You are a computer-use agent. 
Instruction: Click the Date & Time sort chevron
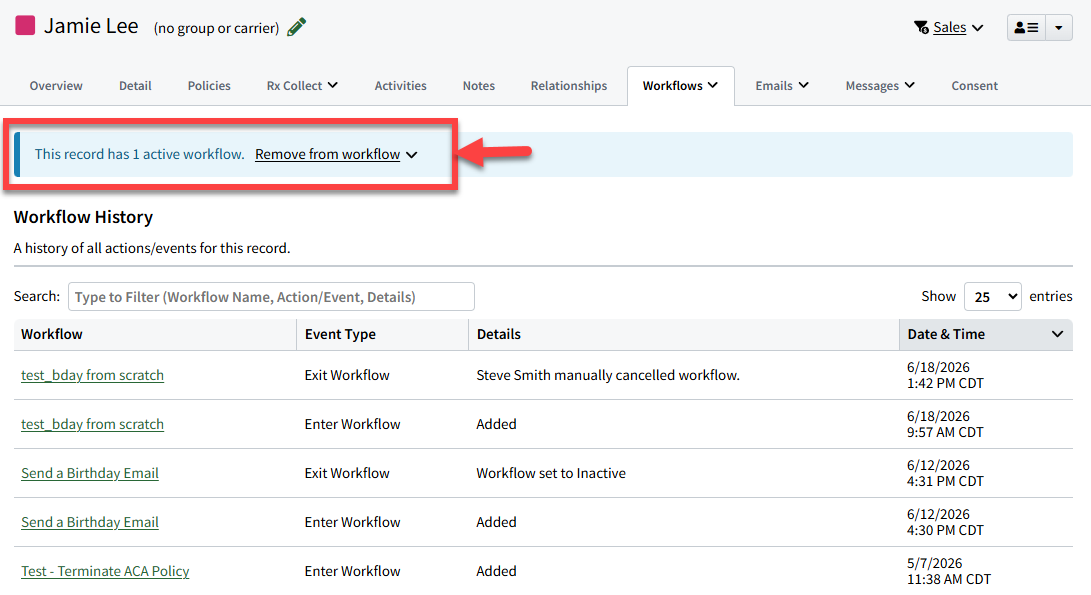coord(1058,334)
